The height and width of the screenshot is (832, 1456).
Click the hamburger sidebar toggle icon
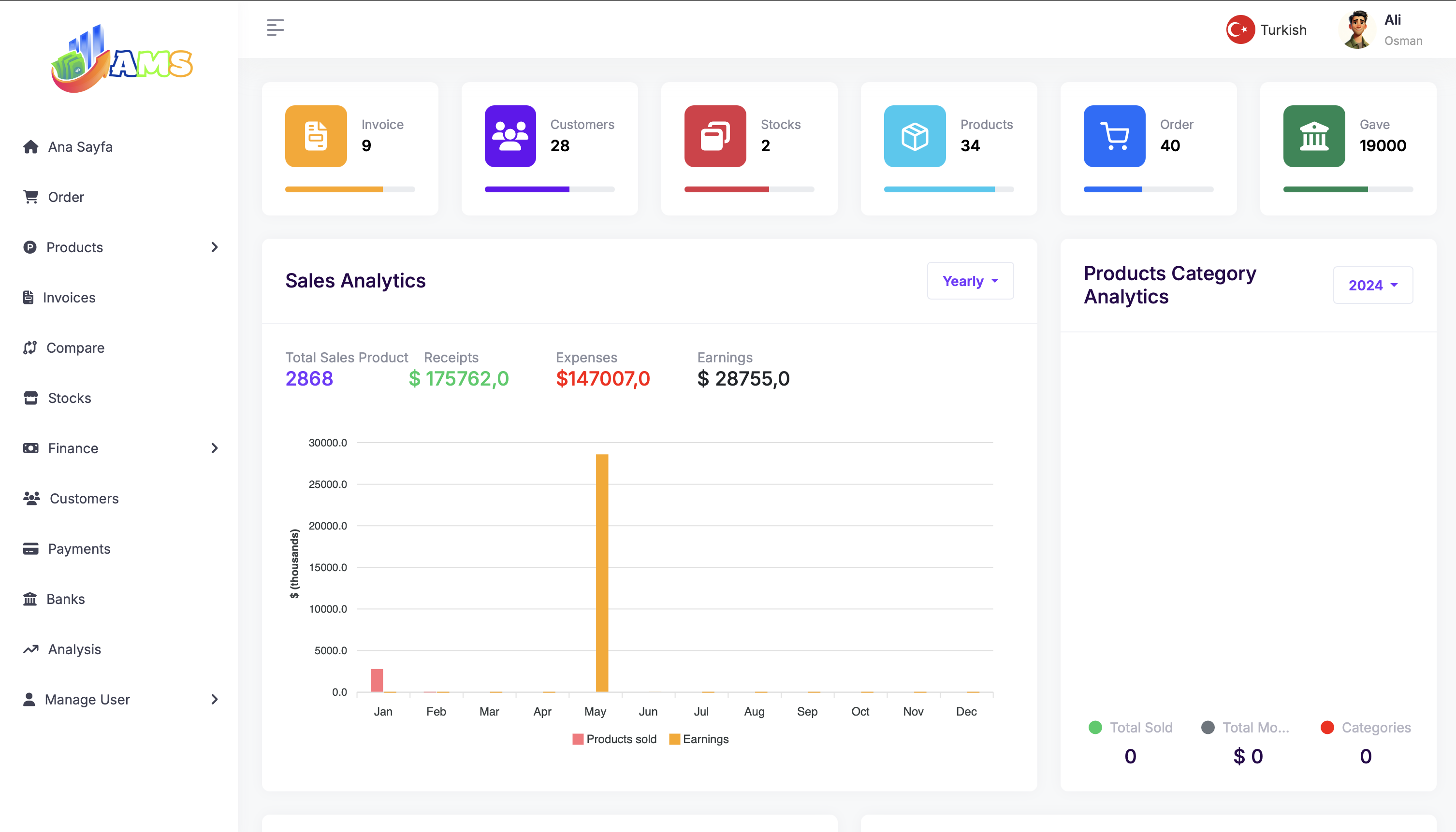pos(275,28)
